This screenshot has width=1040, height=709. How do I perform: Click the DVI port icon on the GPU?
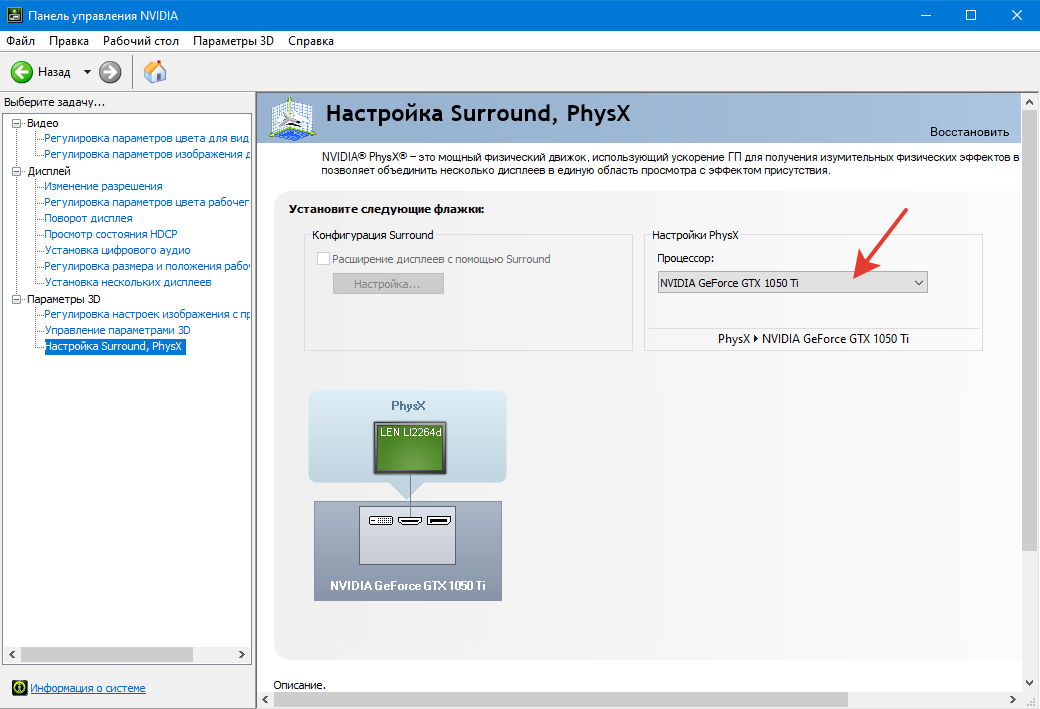click(381, 521)
